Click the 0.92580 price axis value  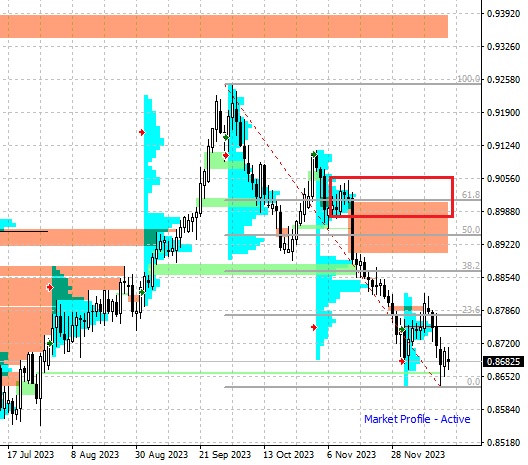[x=504, y=79]
